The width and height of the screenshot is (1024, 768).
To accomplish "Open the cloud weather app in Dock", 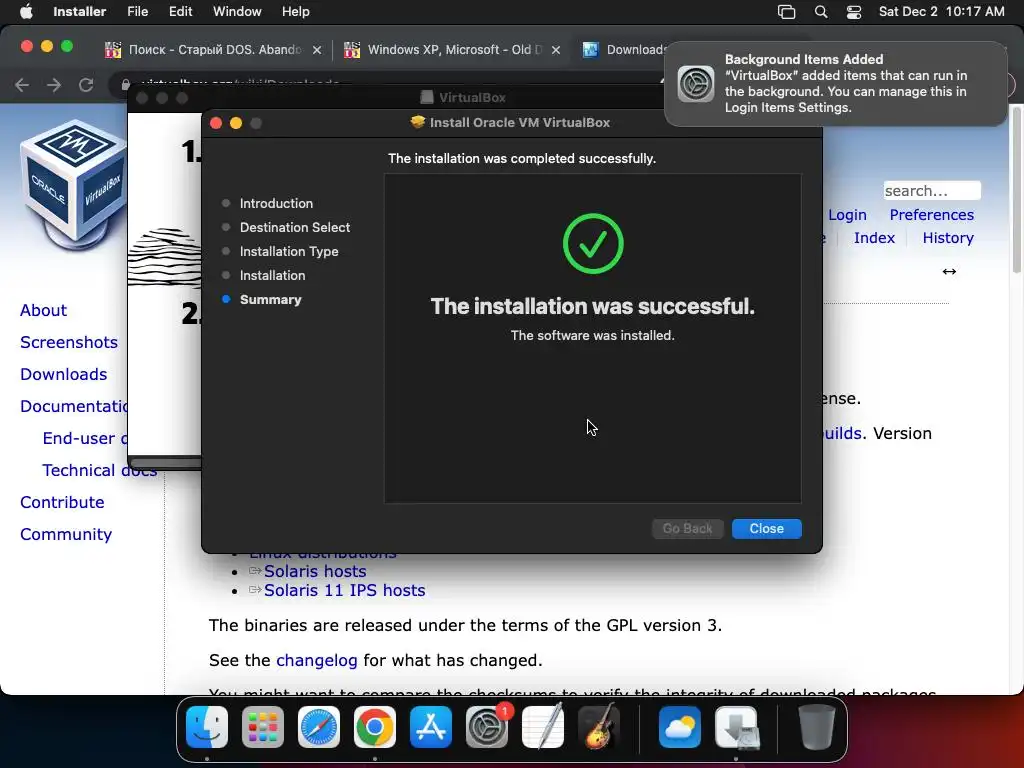I will pyautogui.click(x=679, y=727).
